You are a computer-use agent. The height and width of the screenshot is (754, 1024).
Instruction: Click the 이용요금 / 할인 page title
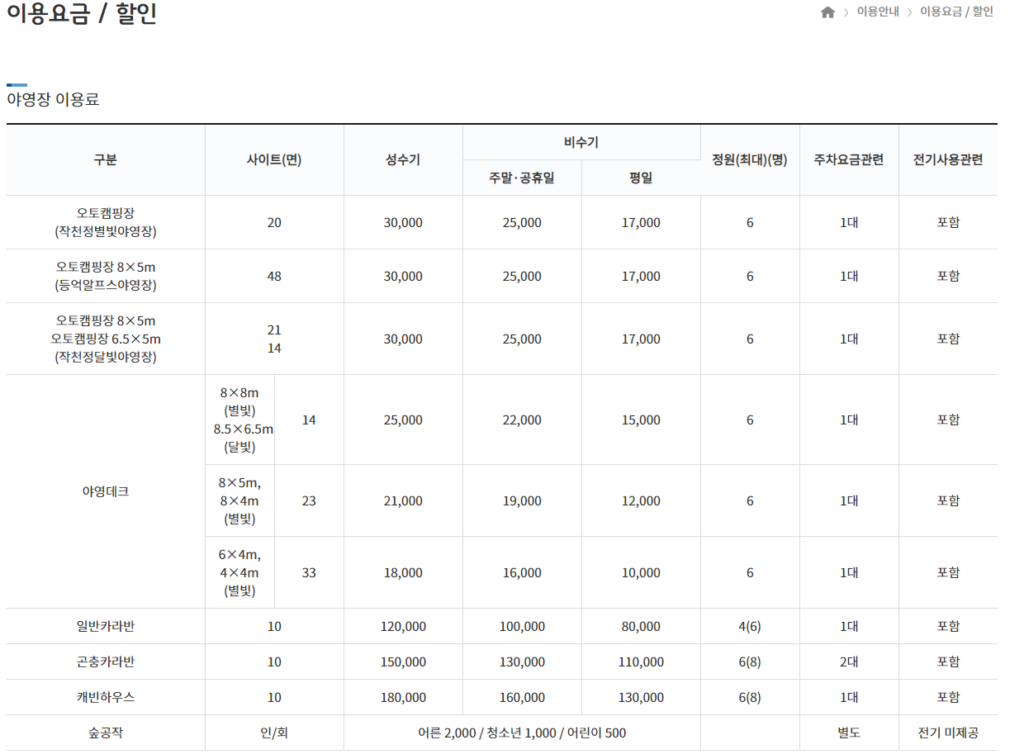(x=81, y=14)
